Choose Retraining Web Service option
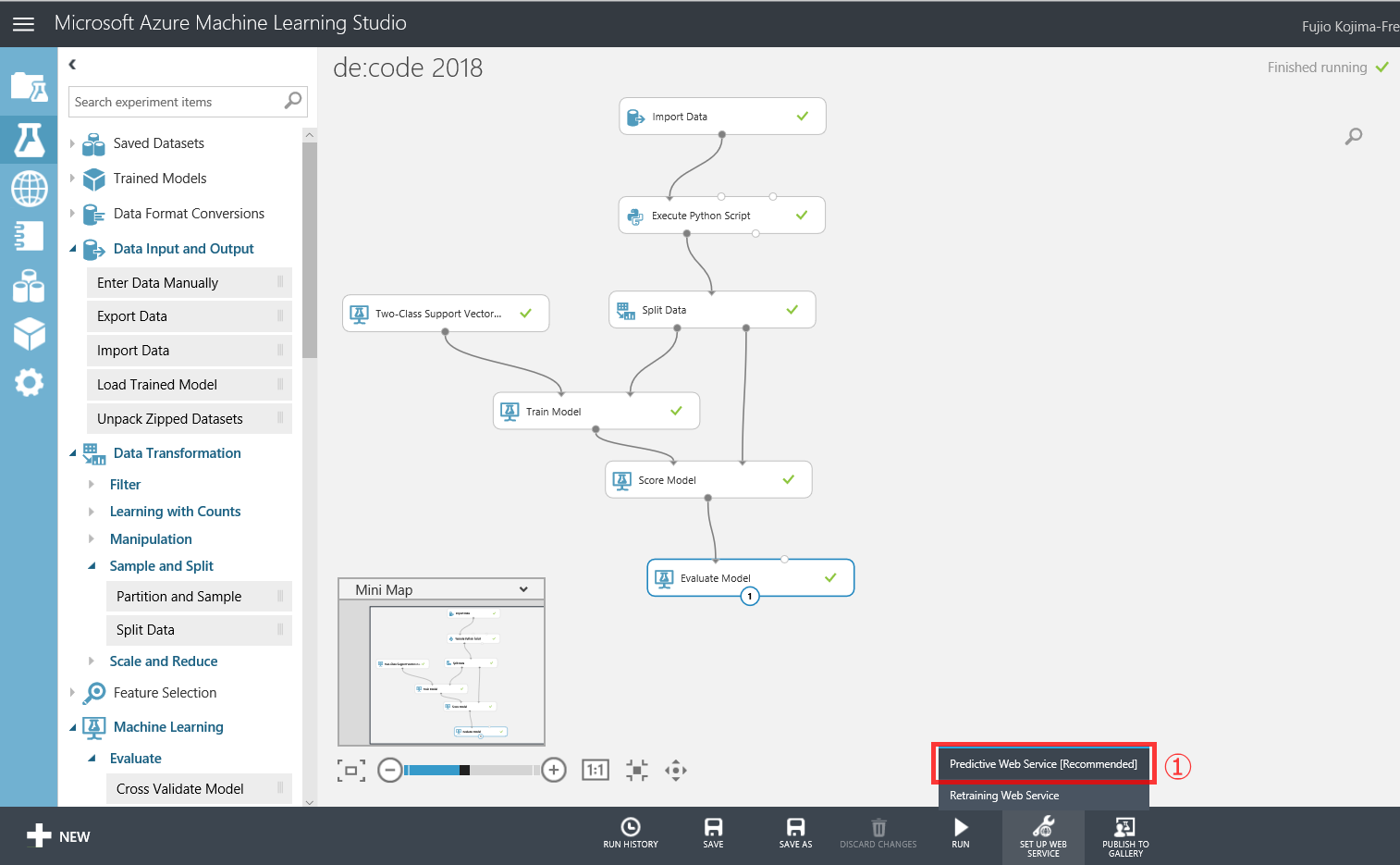 tap(1044, 796)
